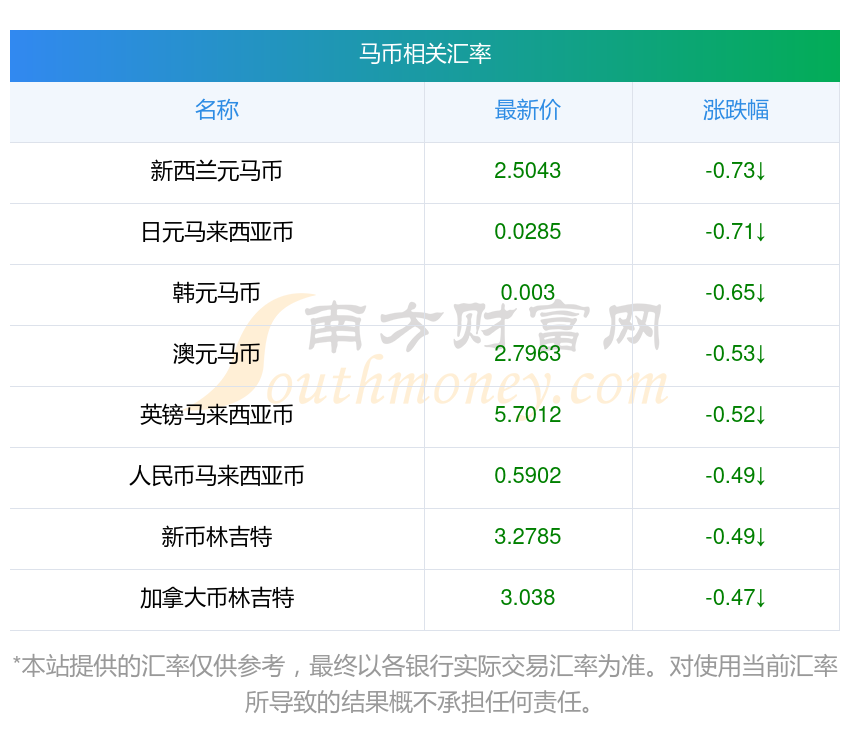Select the 新币林吉特 row name

click(217, 537)
